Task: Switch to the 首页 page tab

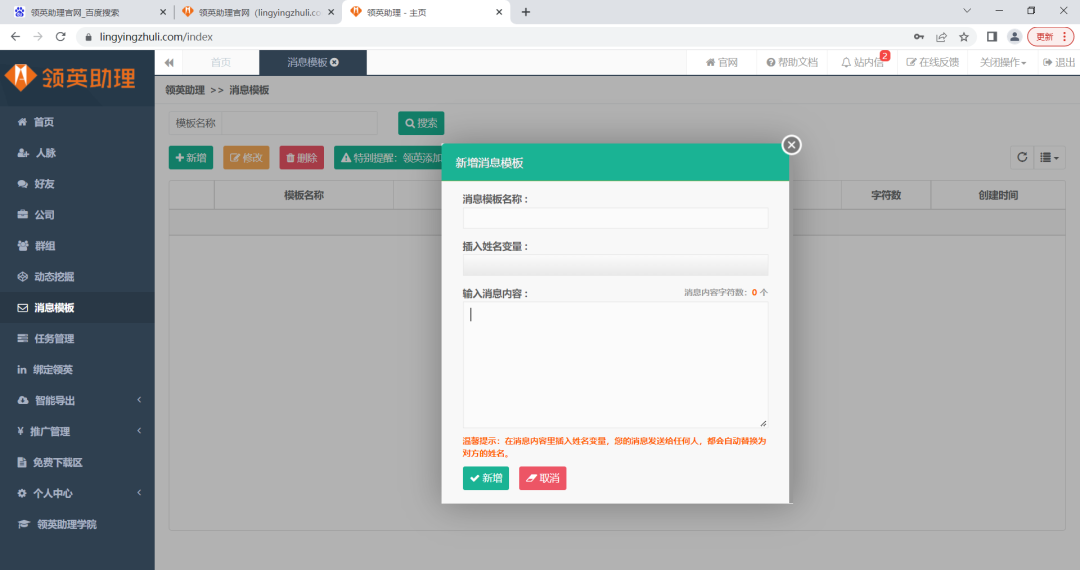Action: 220,63
